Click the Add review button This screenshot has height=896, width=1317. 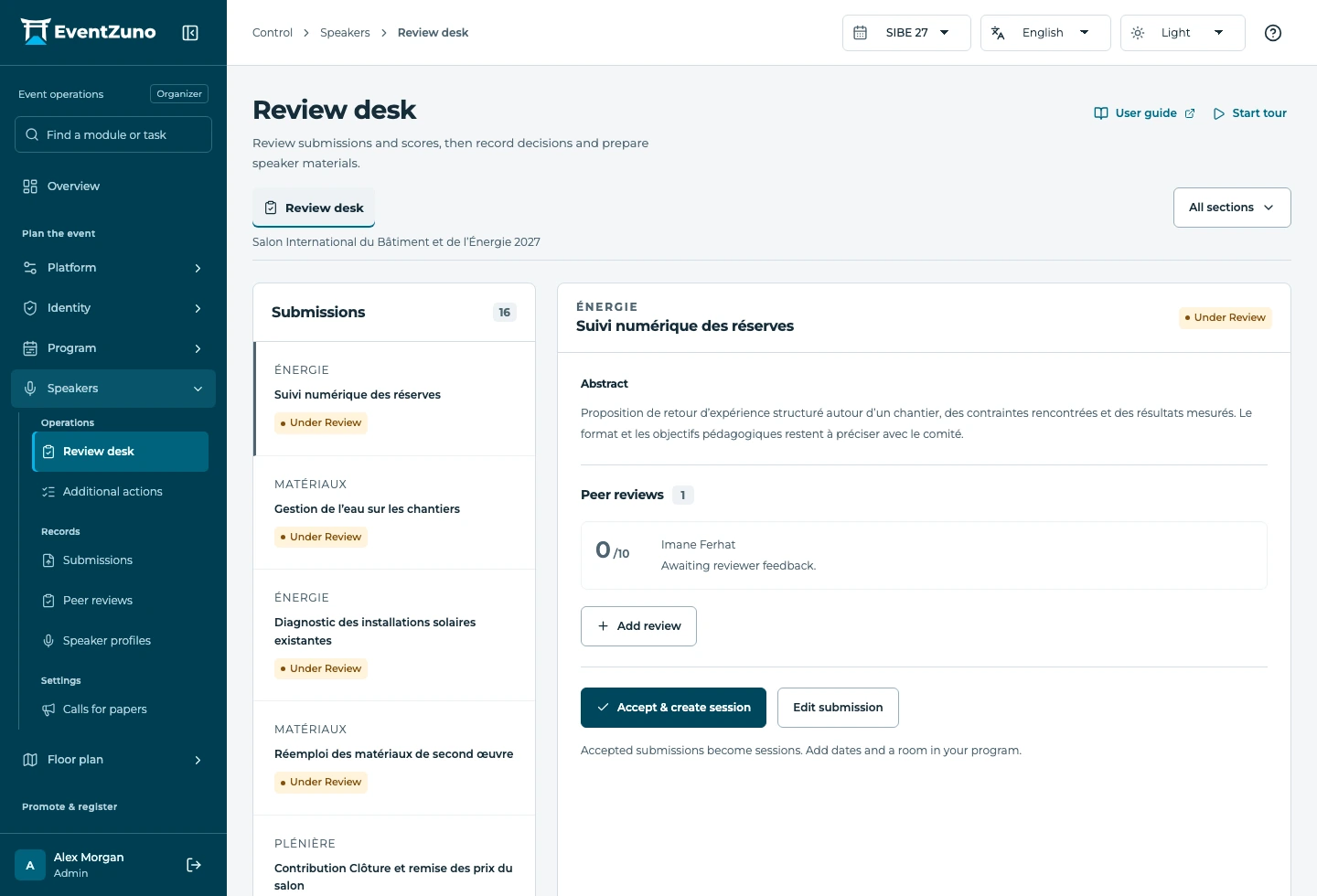(x=638, y=626)
